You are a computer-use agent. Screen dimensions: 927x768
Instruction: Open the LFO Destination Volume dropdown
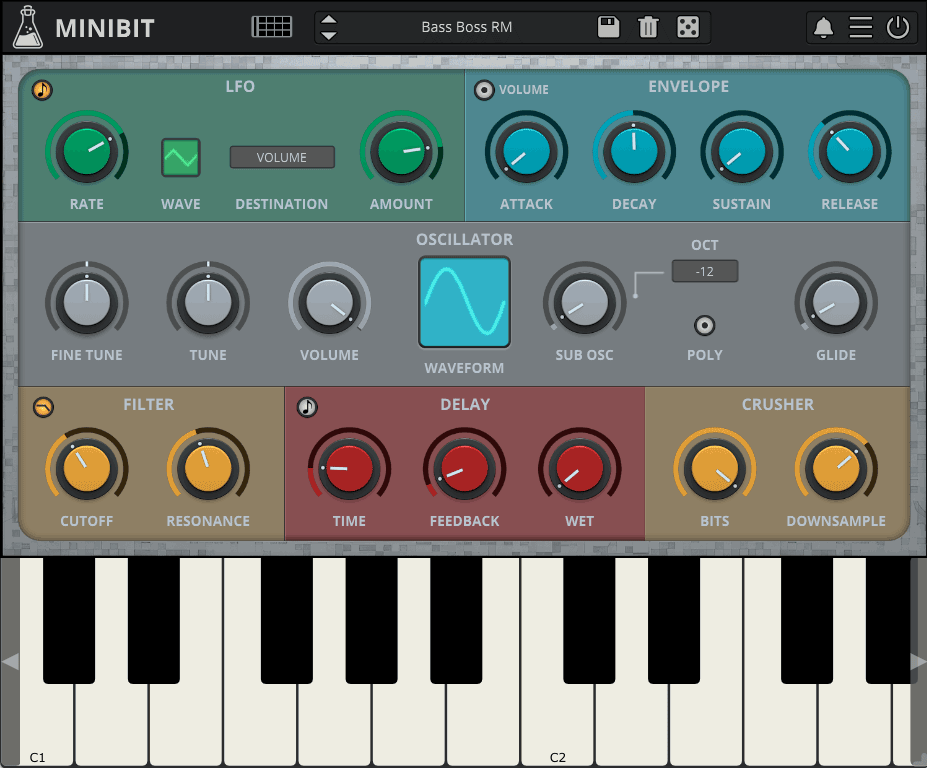tap(282, 157)
